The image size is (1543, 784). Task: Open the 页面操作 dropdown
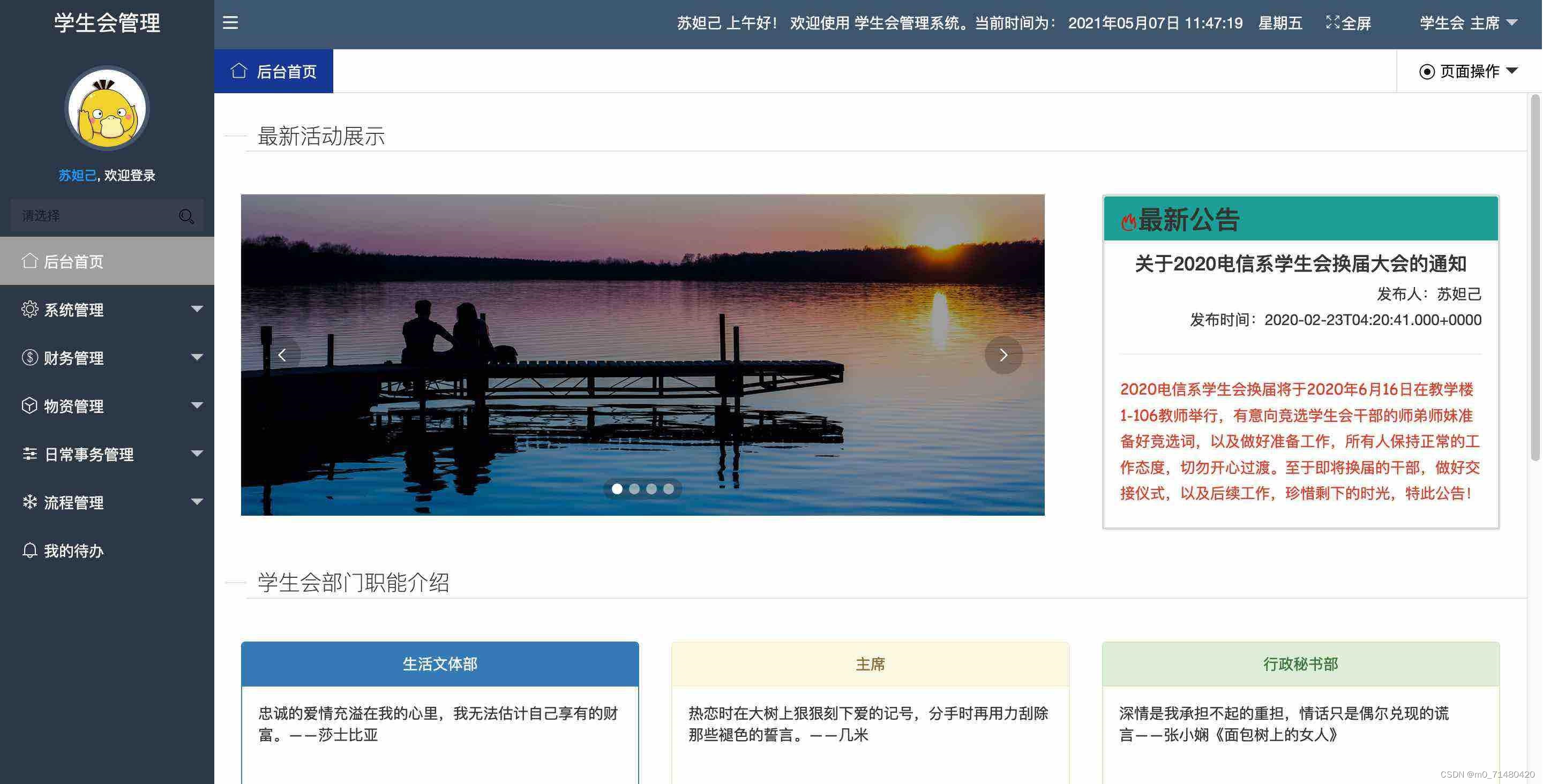tap(1469, 71)
